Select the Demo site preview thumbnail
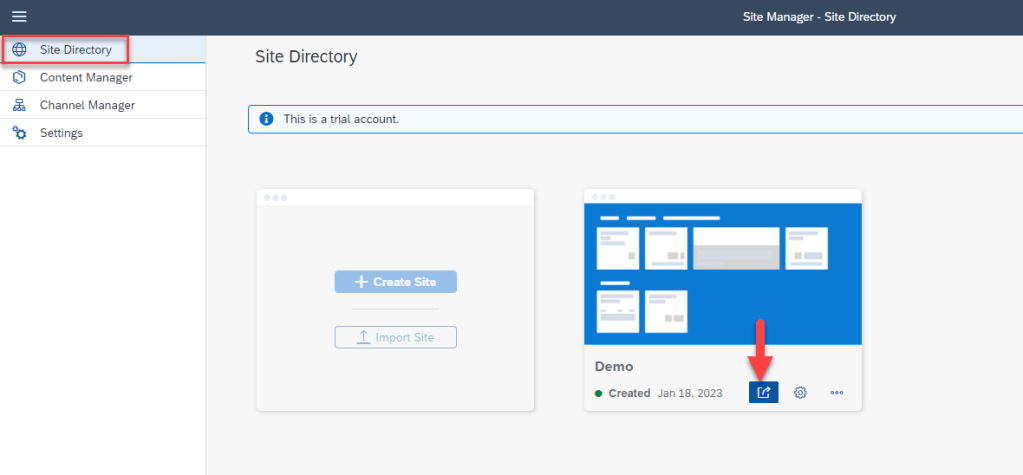The height and width of the screenshot is (475, 1023). tap(722, 273)
